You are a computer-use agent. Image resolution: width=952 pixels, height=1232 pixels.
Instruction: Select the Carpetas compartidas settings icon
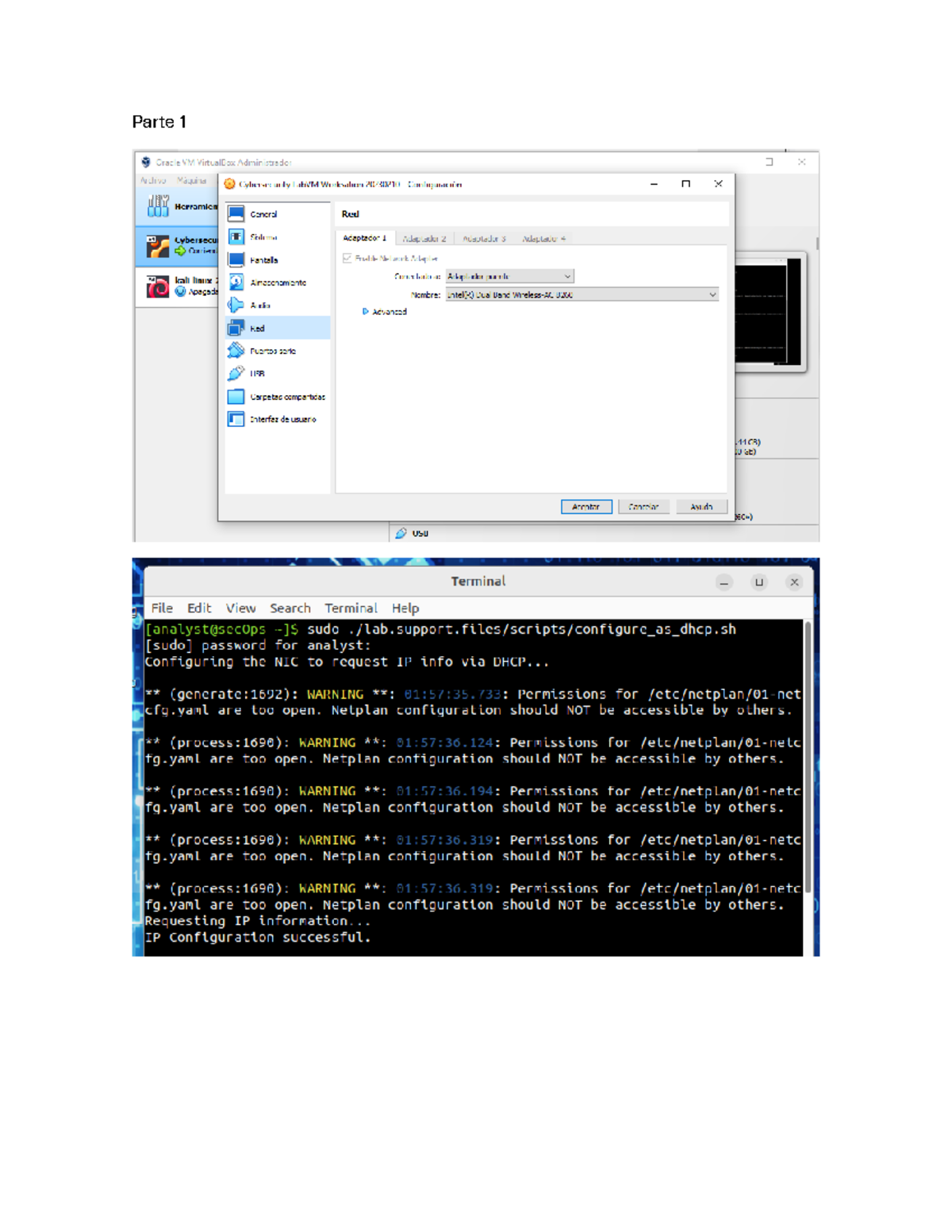point(236,397)
